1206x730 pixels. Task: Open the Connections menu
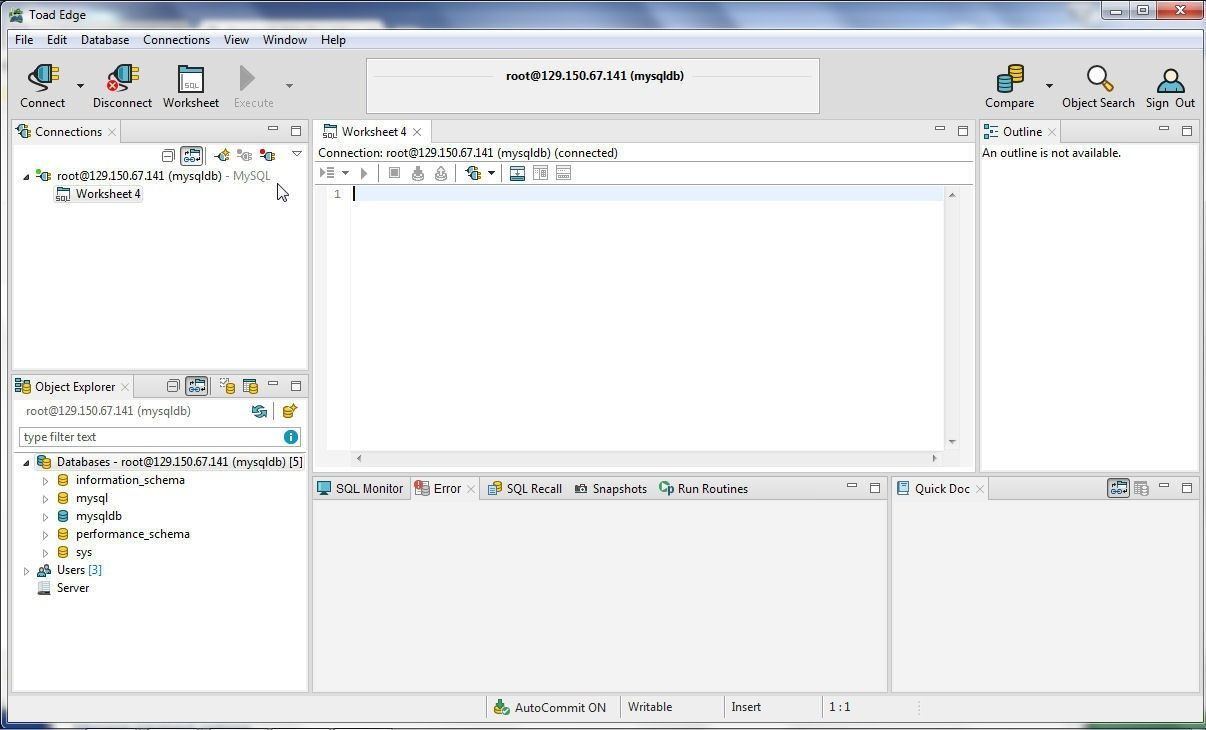click(x=176, y=40)
